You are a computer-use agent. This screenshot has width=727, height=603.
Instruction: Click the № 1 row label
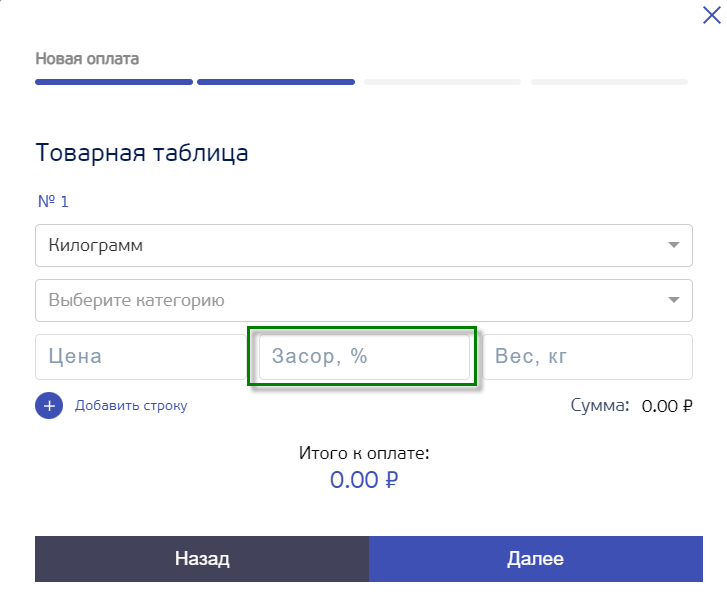53,202
